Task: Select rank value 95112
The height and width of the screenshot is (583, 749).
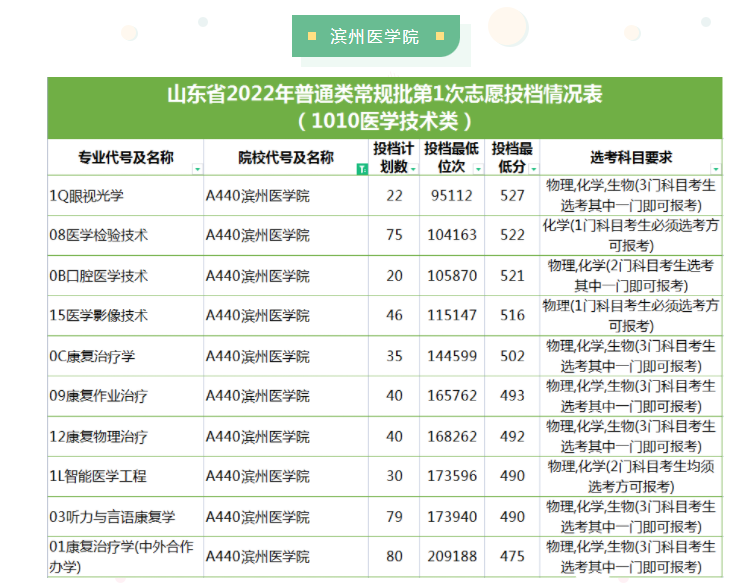Action: (452, 195)
